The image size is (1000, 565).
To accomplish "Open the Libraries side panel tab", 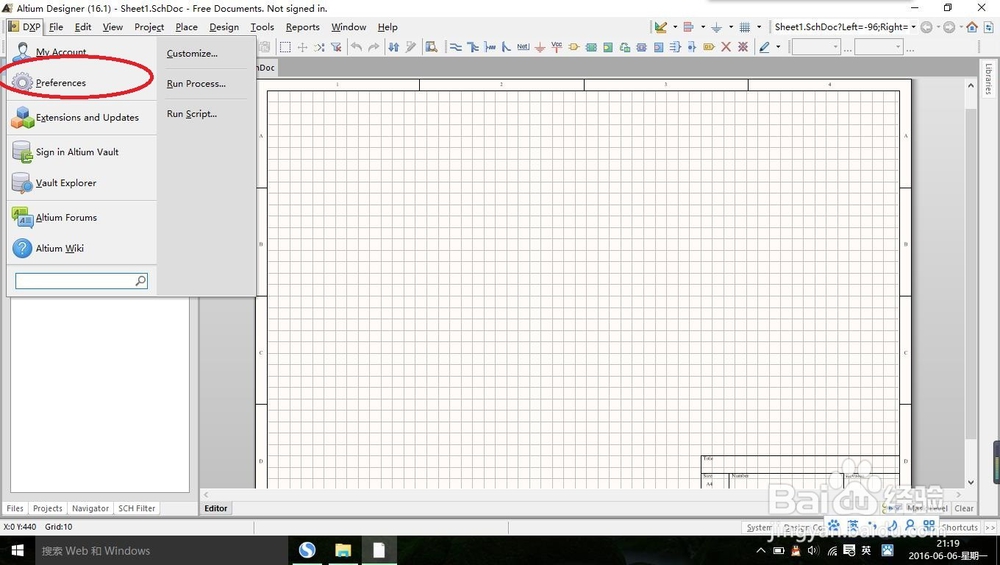I will pos(988,80).
